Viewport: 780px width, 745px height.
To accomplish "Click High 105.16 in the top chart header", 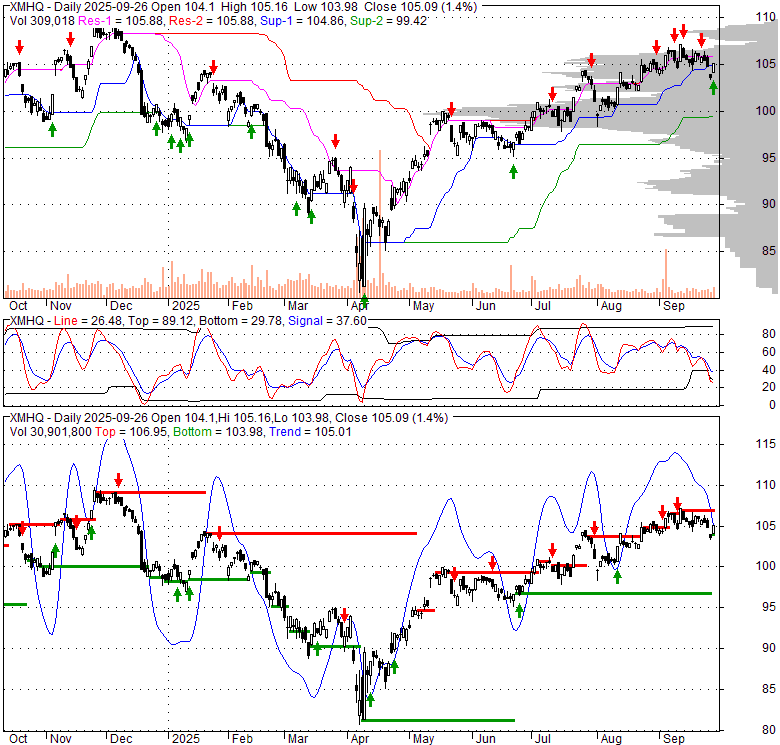I will [254, 7].
